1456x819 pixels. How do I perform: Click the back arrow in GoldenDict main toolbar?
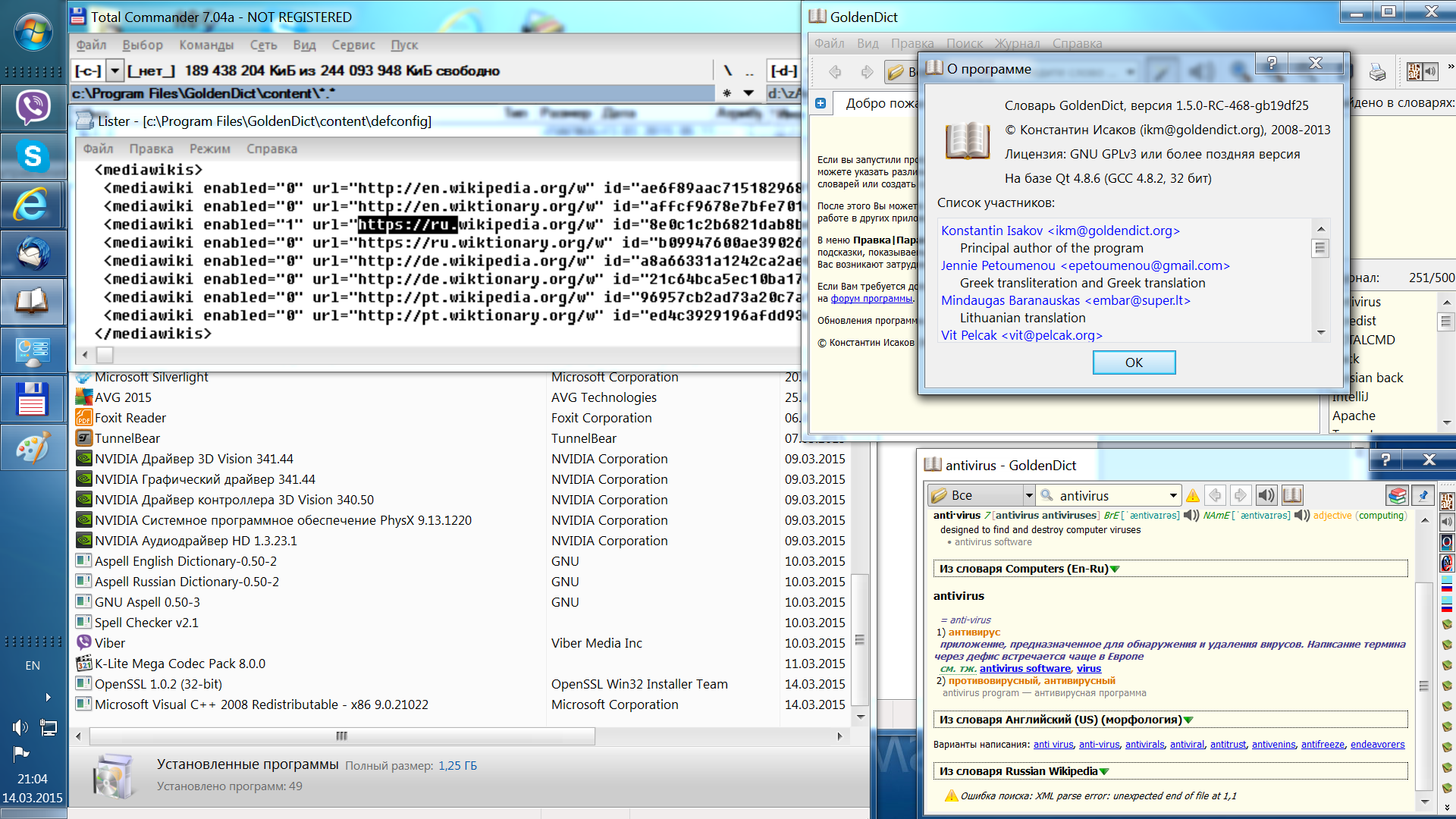point(835,72)
